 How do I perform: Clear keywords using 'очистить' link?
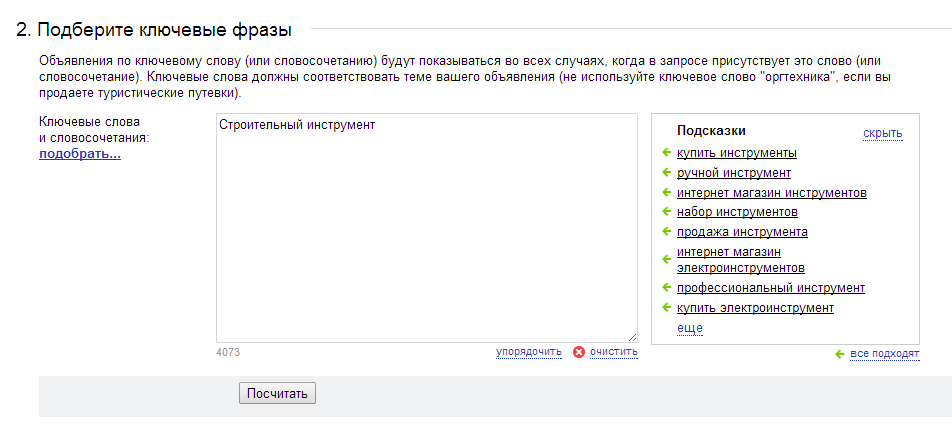pos(614,352)
